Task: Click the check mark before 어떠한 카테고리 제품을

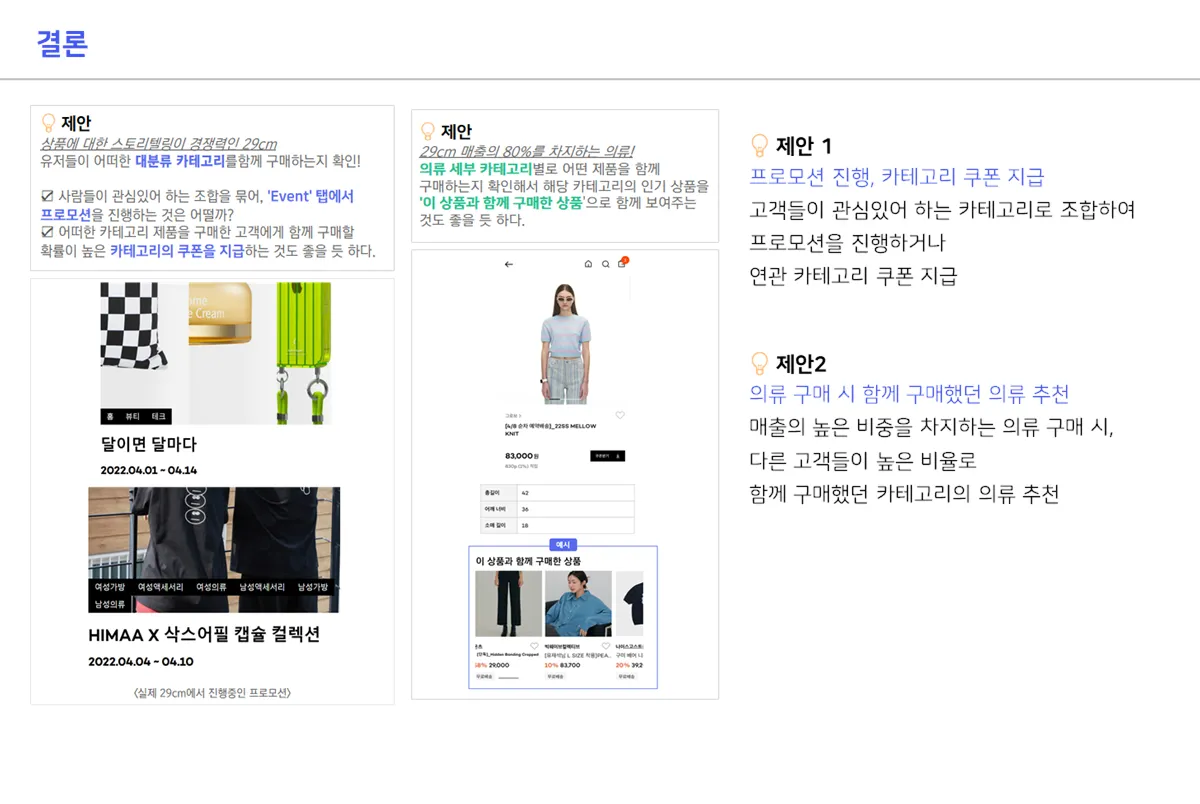Action: 47,232
